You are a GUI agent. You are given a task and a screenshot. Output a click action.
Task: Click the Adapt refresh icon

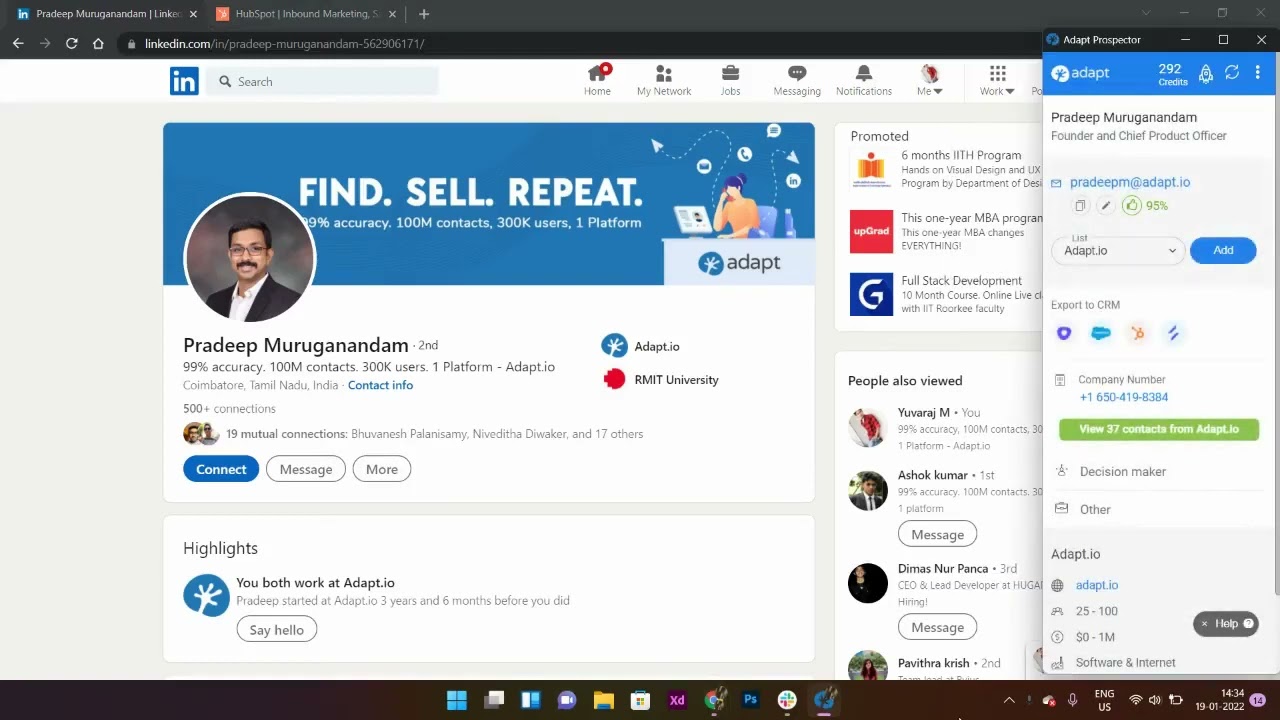click(x=1232, y=73)
